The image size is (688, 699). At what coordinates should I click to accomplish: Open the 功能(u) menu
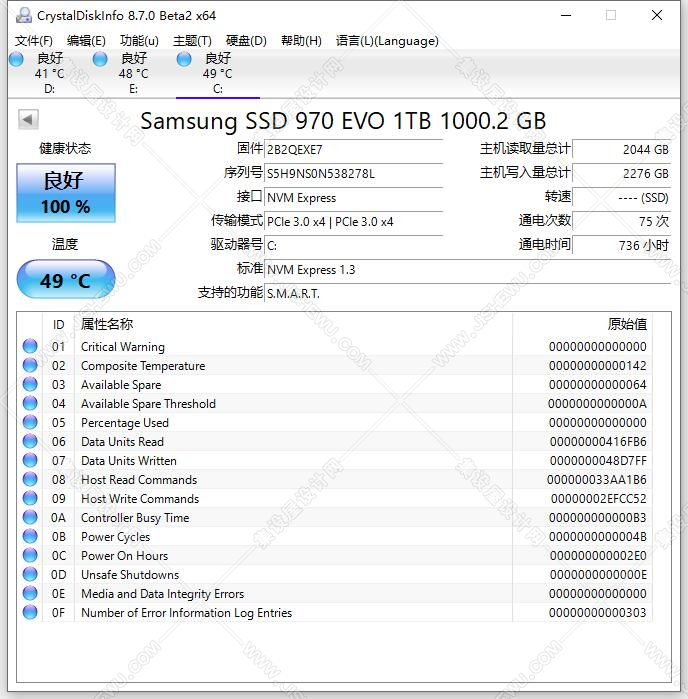[x=139, y=41]
